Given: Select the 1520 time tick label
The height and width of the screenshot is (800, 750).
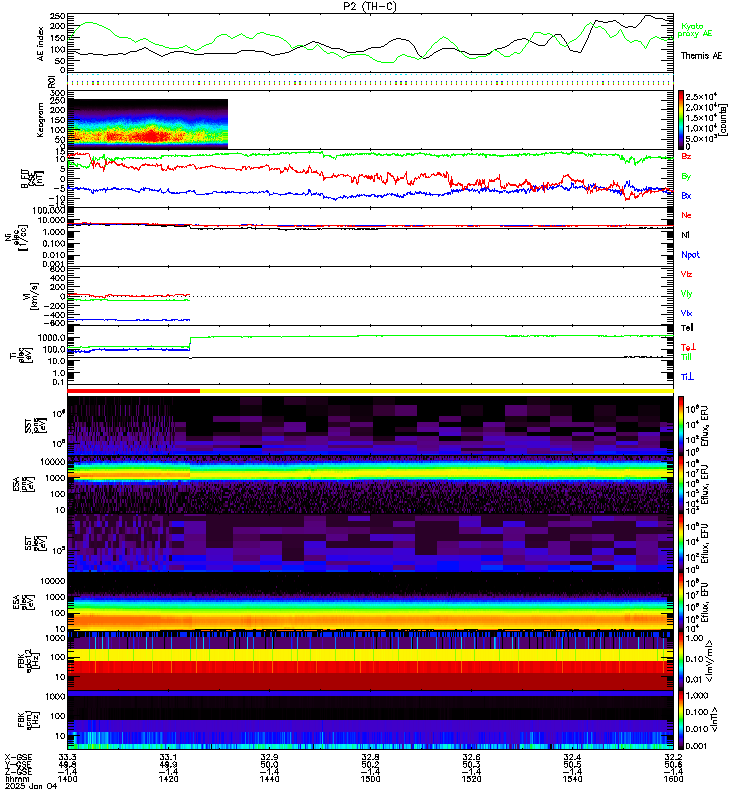Looking at the screenshot, I should coord(471,779).
